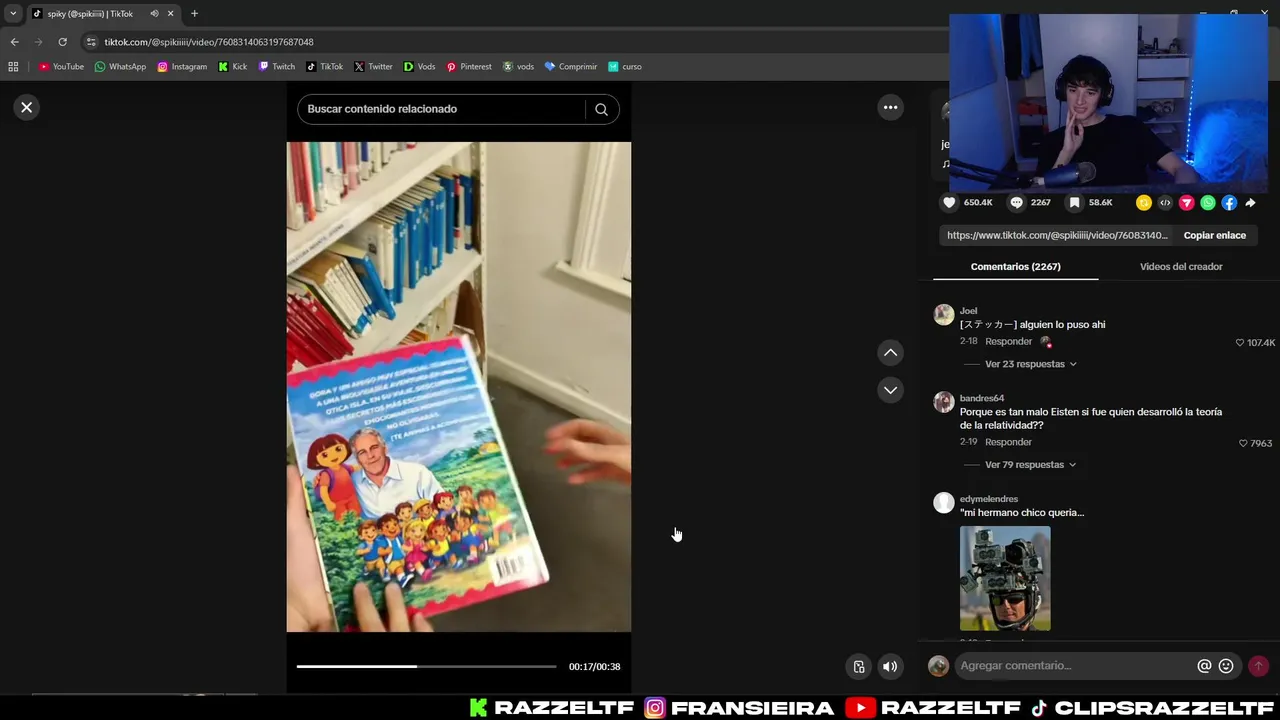Click the floating player icon beside volume

coord(858,667)
